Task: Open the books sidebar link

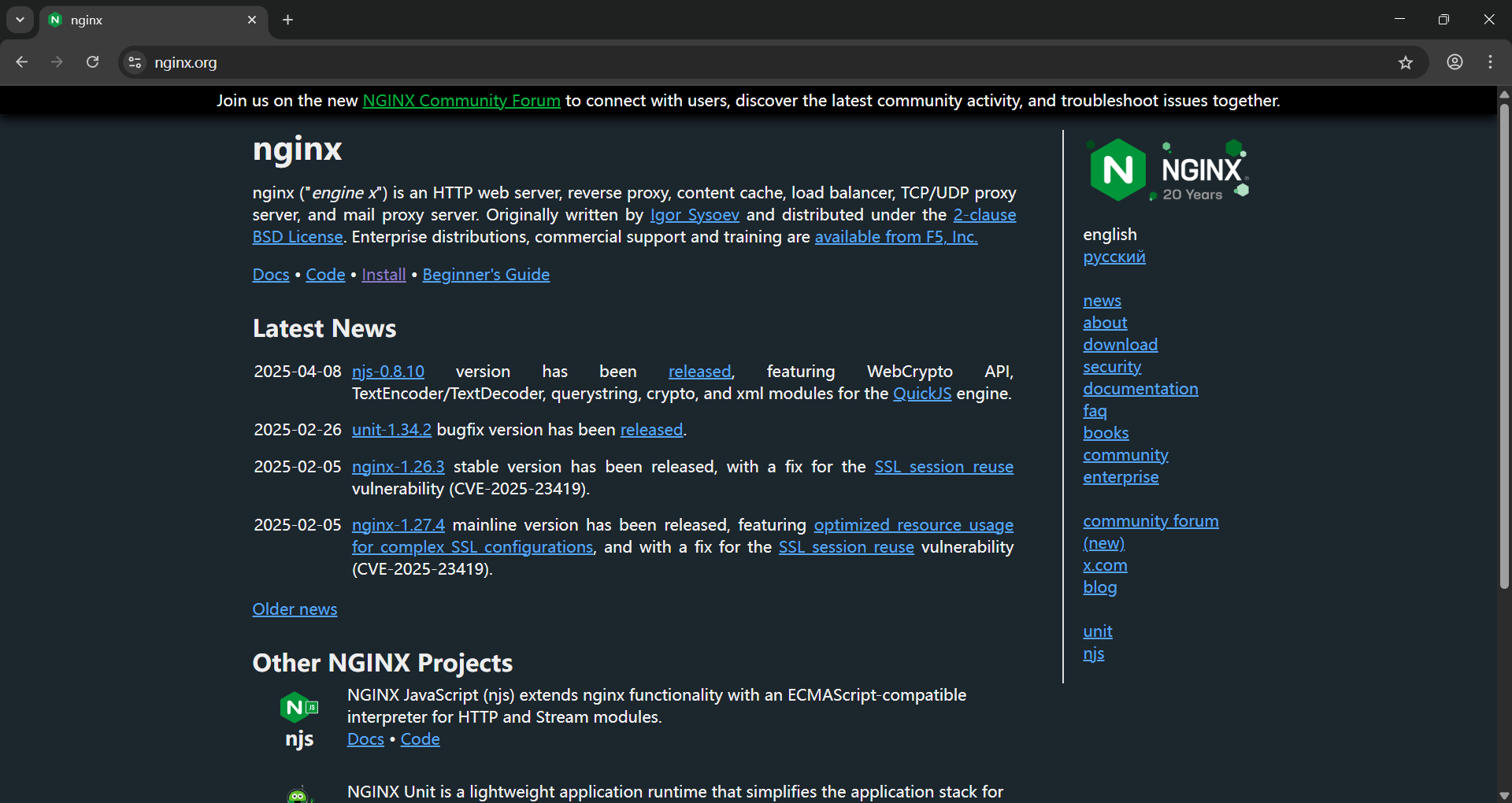Action: click(1106, 433)
